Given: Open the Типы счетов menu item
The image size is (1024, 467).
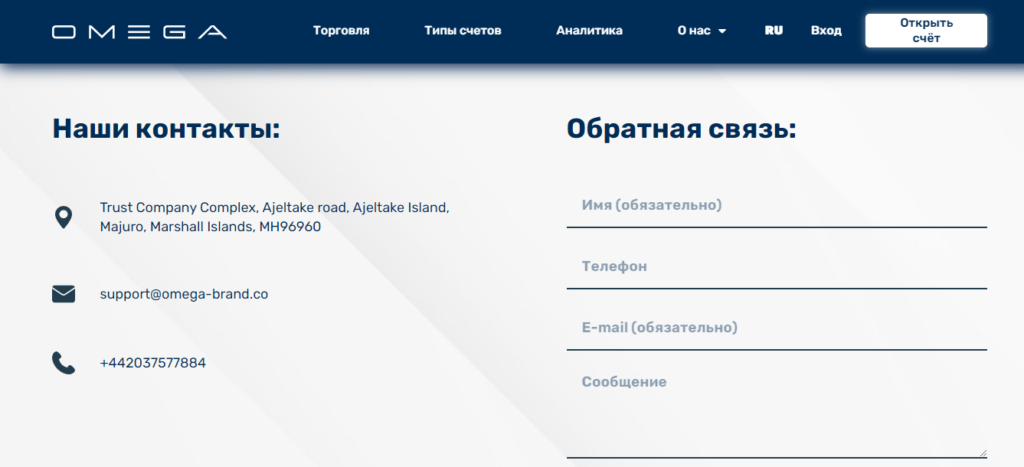Looking at the screenshot, I should pos(463,31).
